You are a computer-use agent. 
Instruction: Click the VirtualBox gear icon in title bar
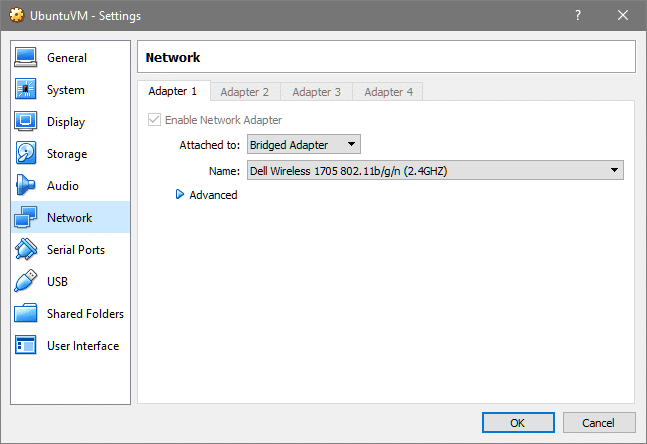(17, 15)
